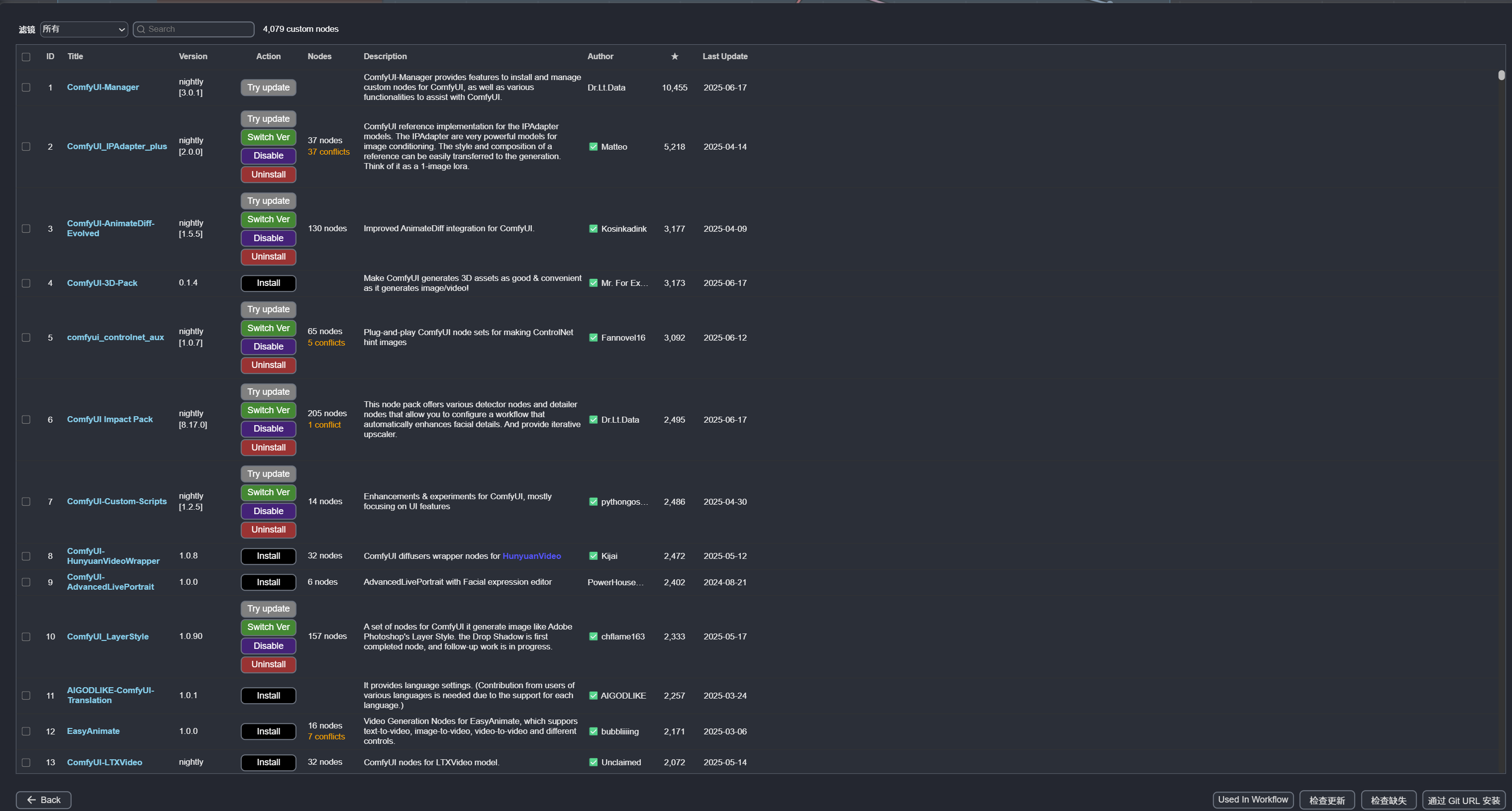Viewport: 1512px width, 811px height.
Task: Toggle the select-all checkbox in header
Action: point(26,57)
